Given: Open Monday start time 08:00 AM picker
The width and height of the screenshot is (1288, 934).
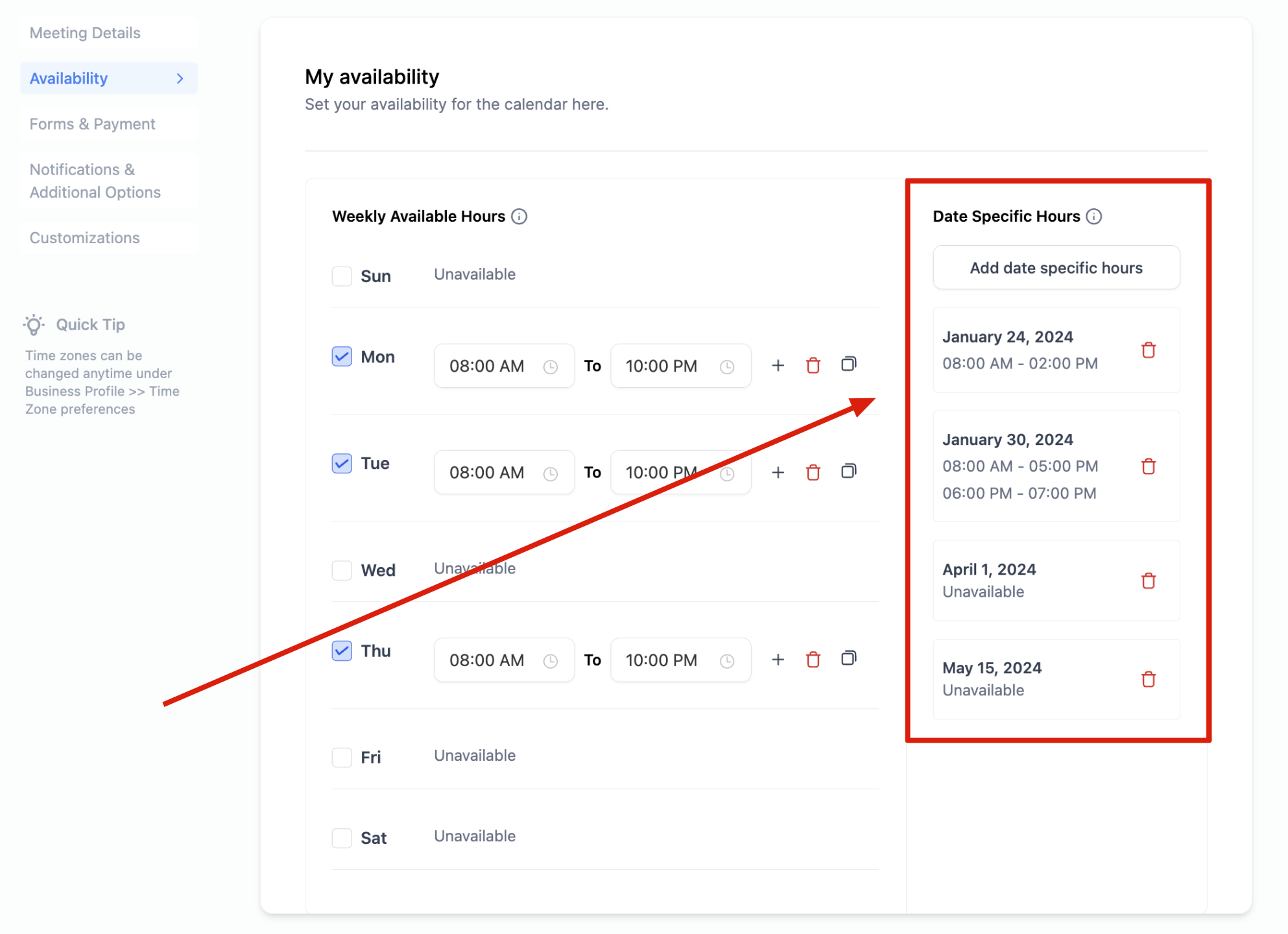Looking at the screenshot, I should (x=503, y=366).
